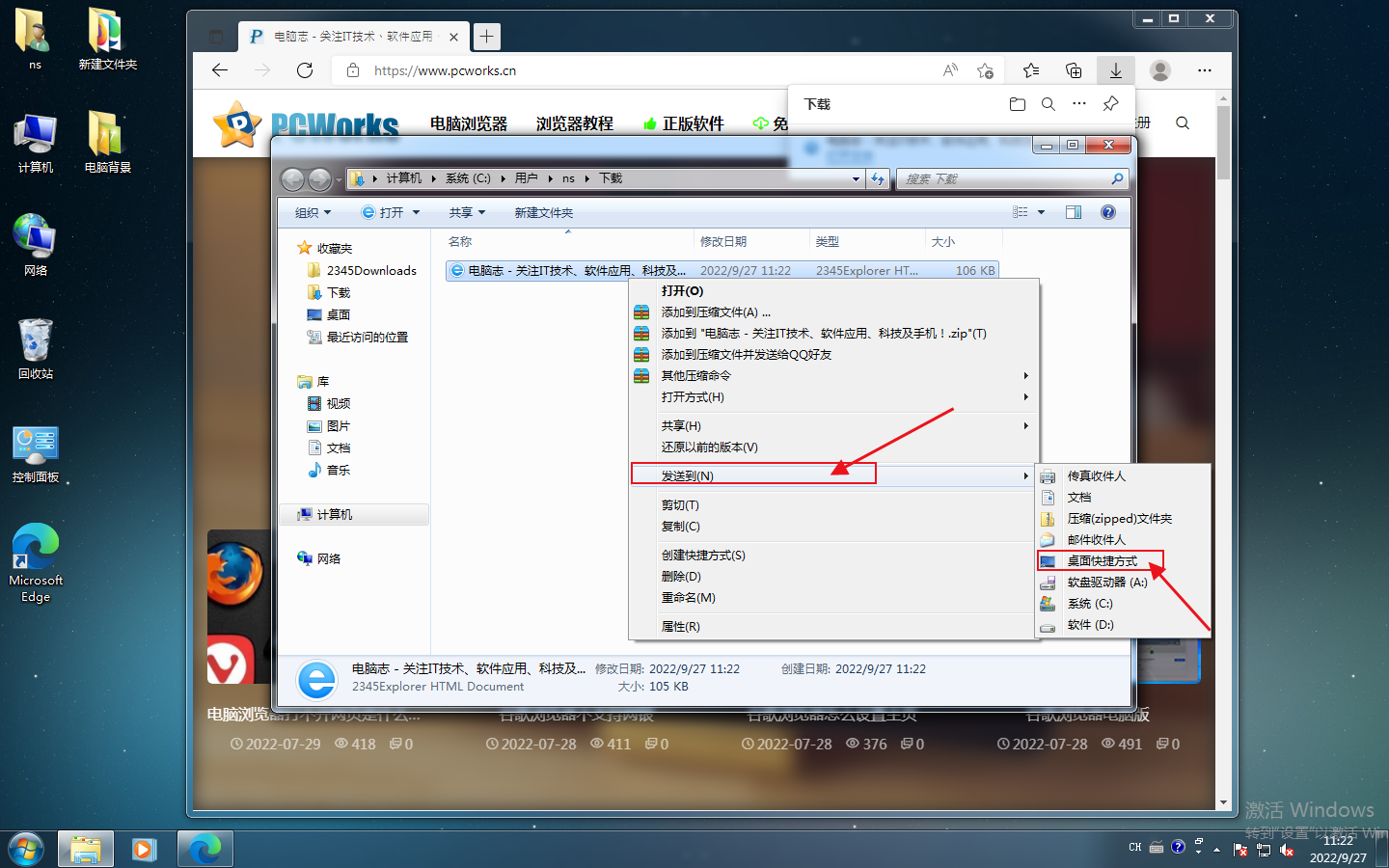Select 2345Downloads in Explorer sidebar
The height and width of the screenshot is (868, 1389).
362,271
